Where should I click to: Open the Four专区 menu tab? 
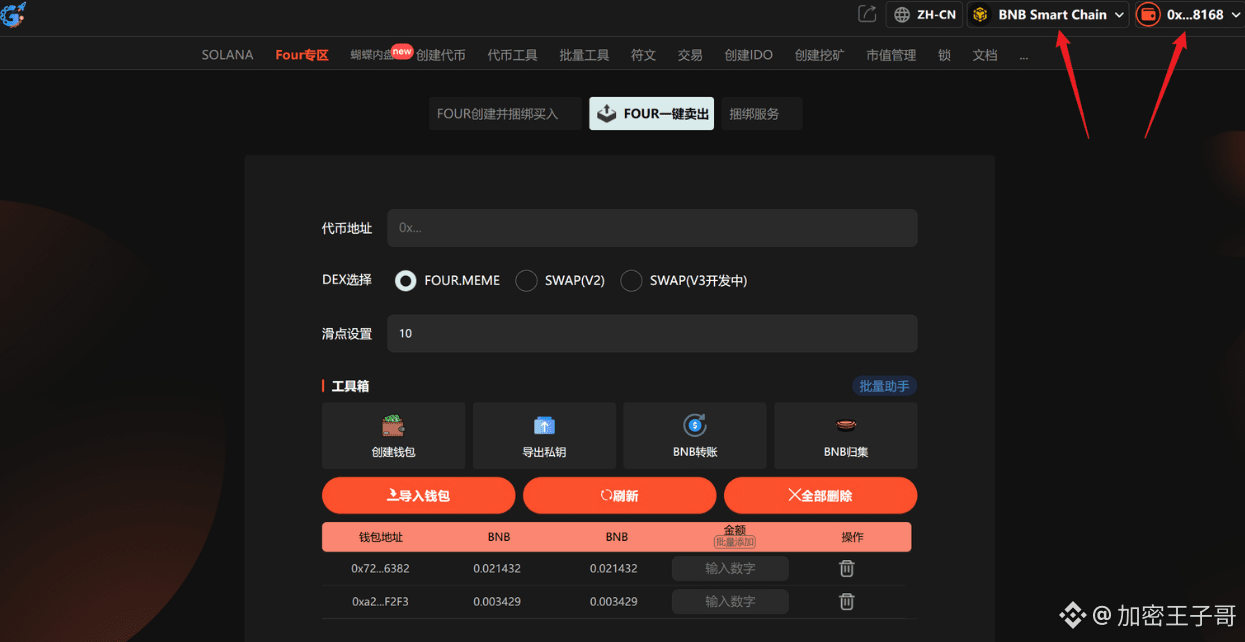[x=301, y=55]
